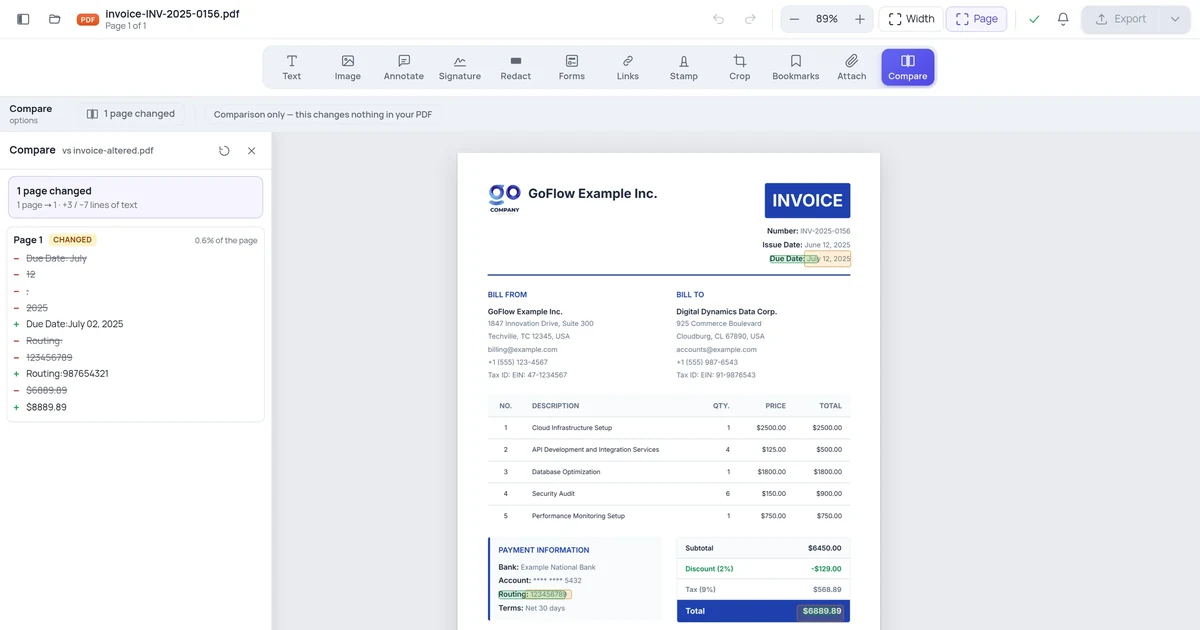Close the Compare panel
The image size is (1200, 630).
[x=251, y=150]
